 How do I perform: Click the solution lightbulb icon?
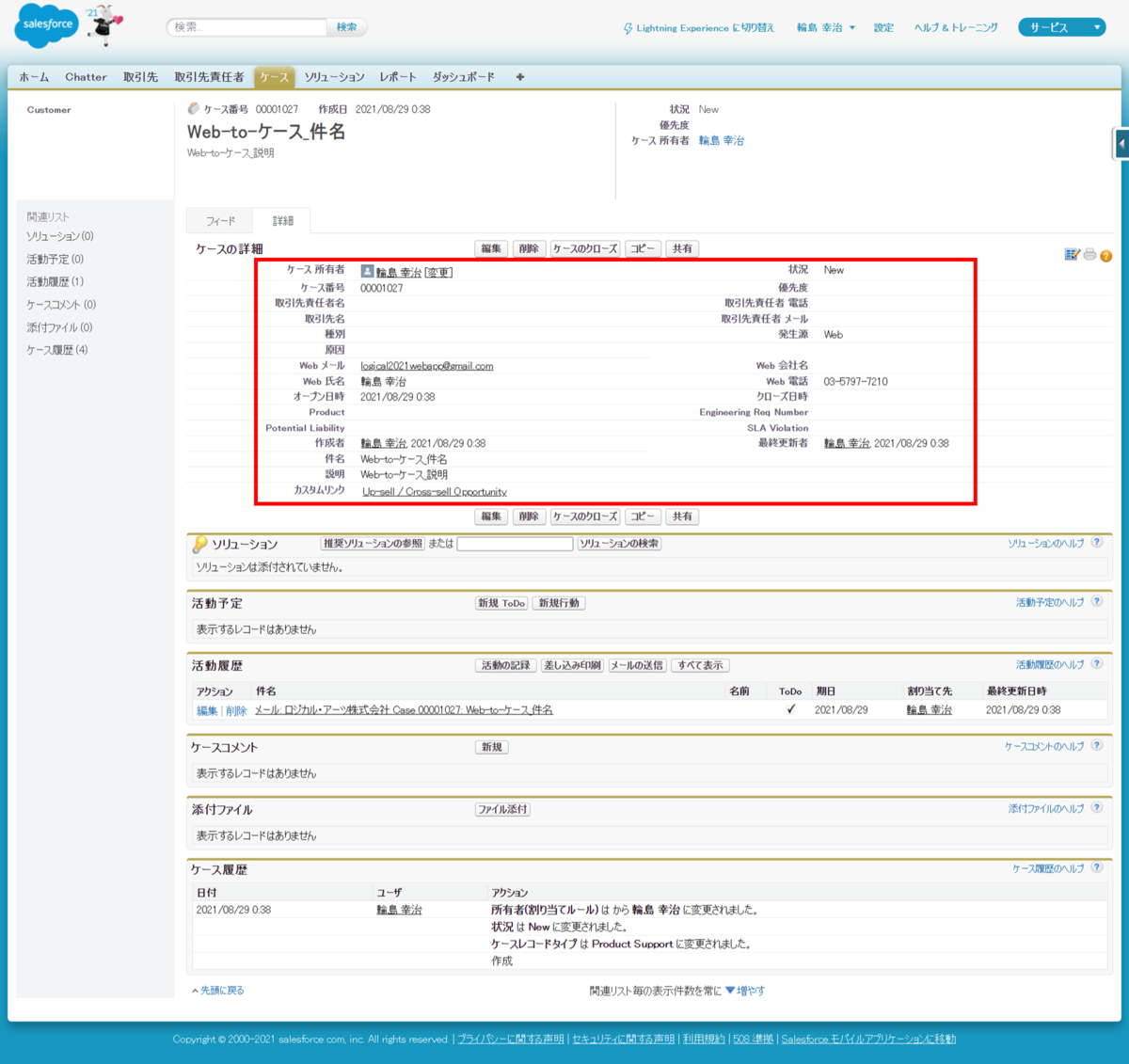click(x=199, y=544)
